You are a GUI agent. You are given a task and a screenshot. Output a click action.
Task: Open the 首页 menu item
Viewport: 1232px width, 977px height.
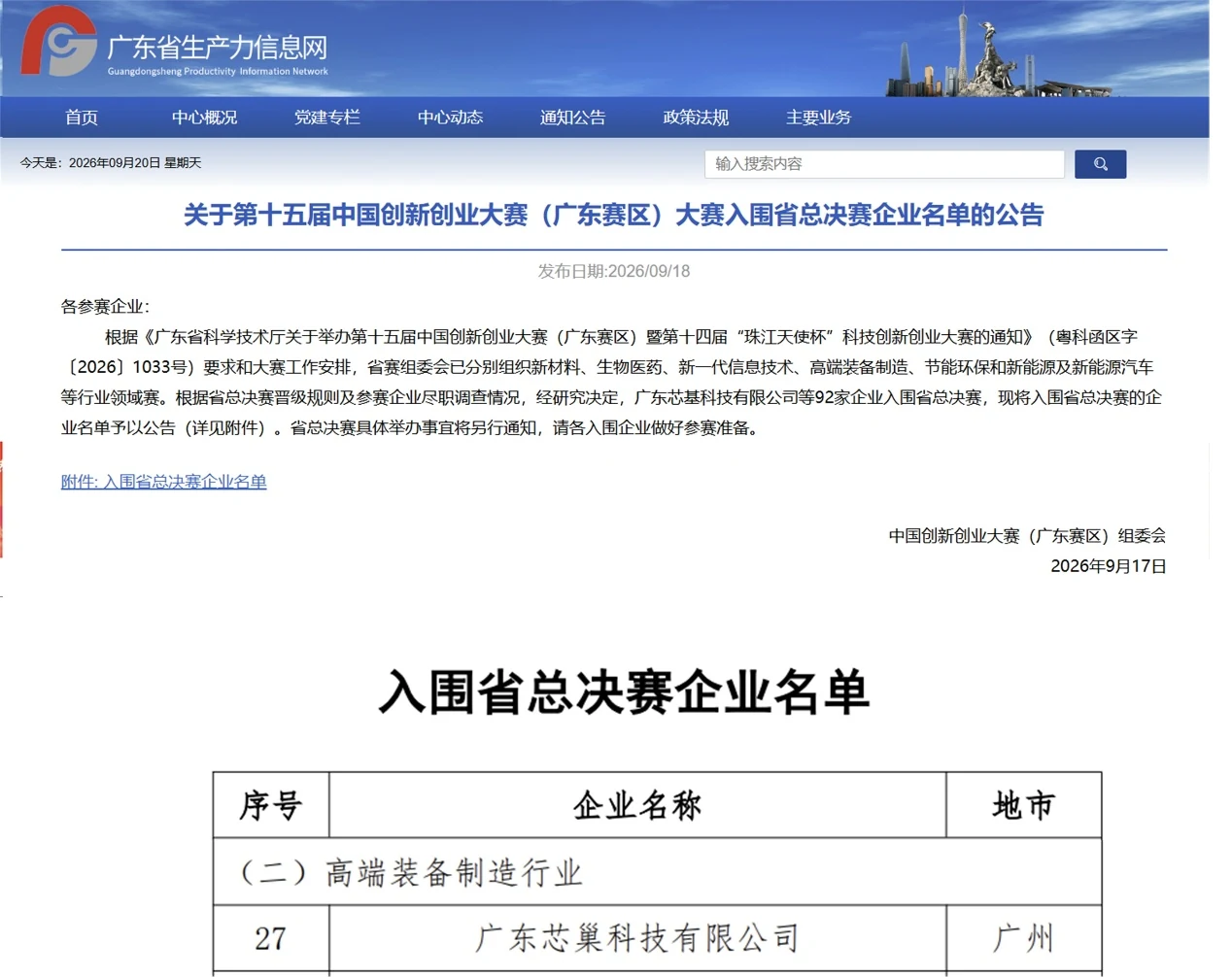pos(82,118)
